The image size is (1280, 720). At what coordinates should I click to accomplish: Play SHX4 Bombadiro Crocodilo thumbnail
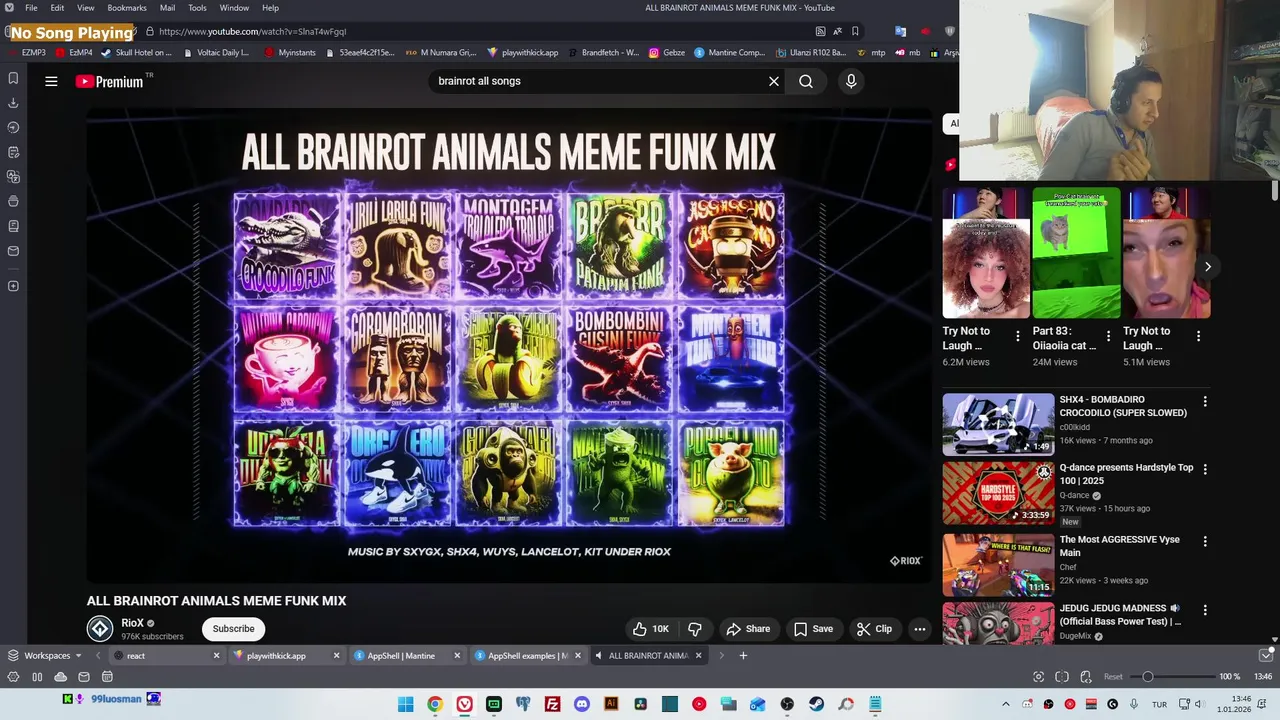[998, 425]
